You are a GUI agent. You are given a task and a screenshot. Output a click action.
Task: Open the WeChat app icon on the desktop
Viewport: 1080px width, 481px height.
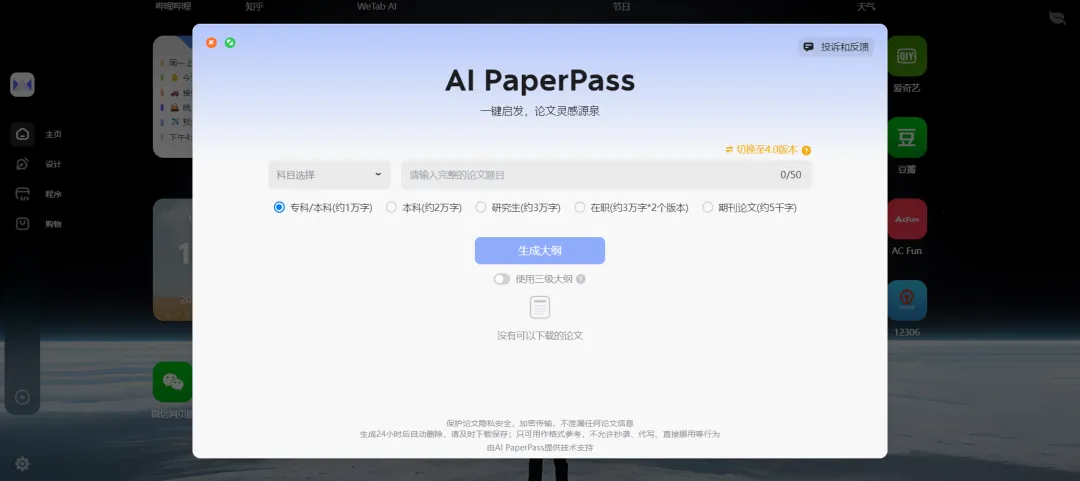pos(172,382)
